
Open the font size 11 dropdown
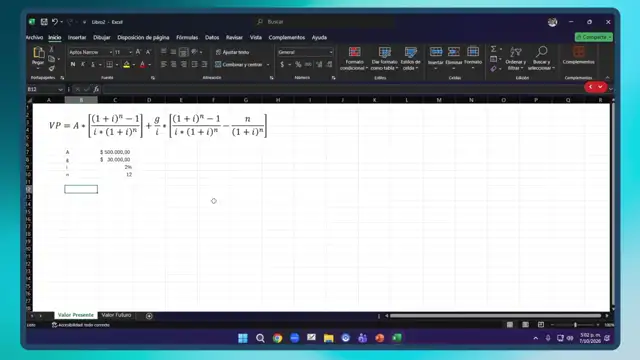pos(130,52)
